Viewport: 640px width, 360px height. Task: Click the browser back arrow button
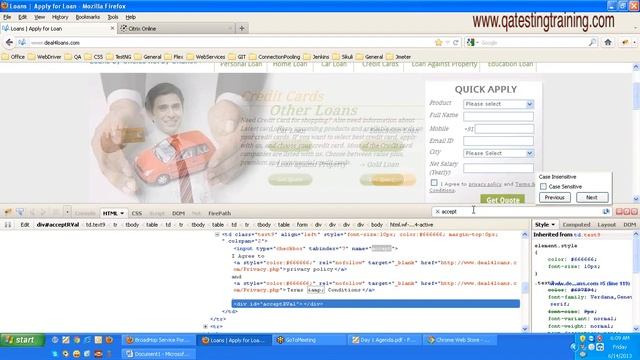(9, 42)
